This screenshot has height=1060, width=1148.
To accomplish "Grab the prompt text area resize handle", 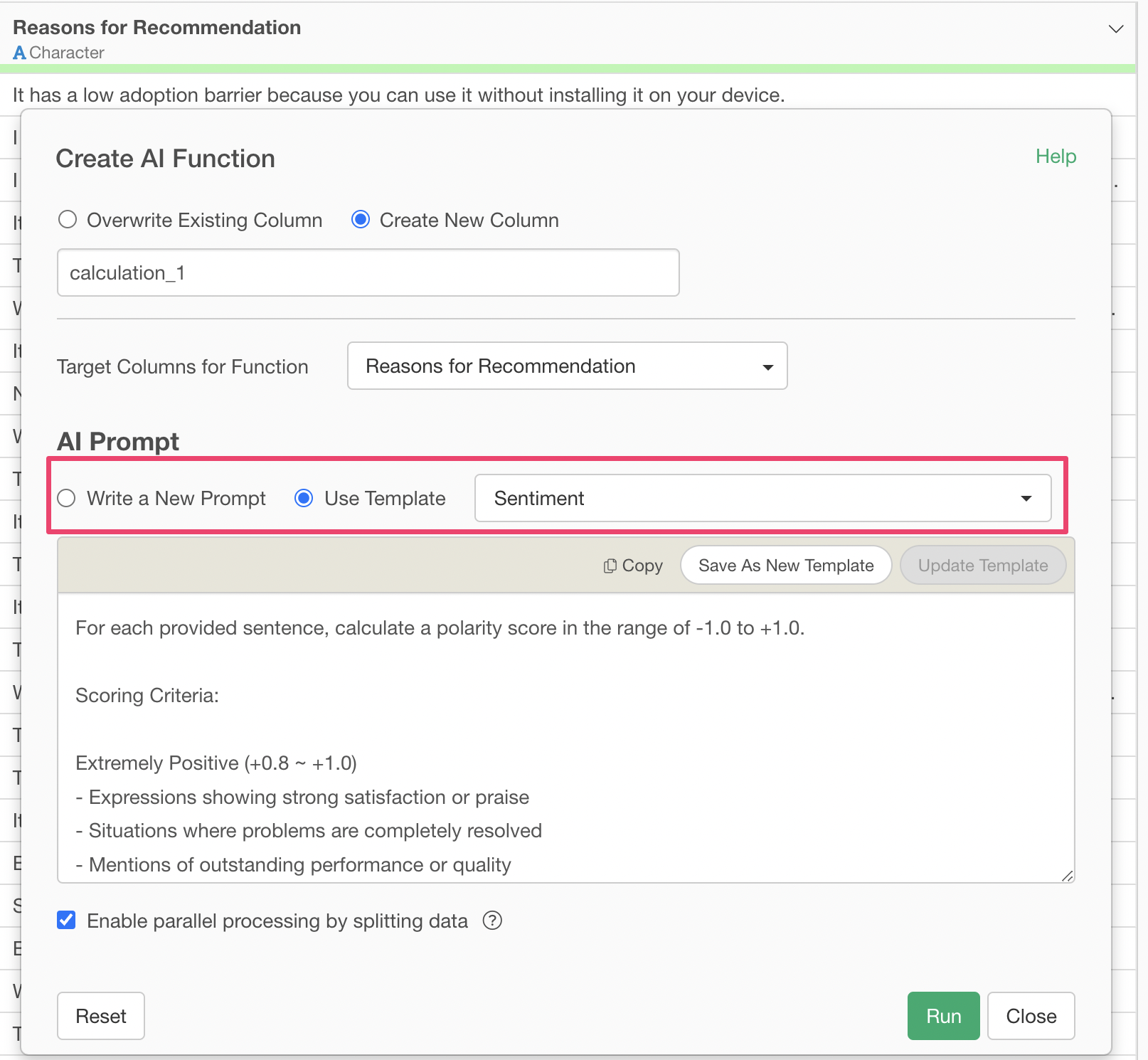I will pos(1067,876).
